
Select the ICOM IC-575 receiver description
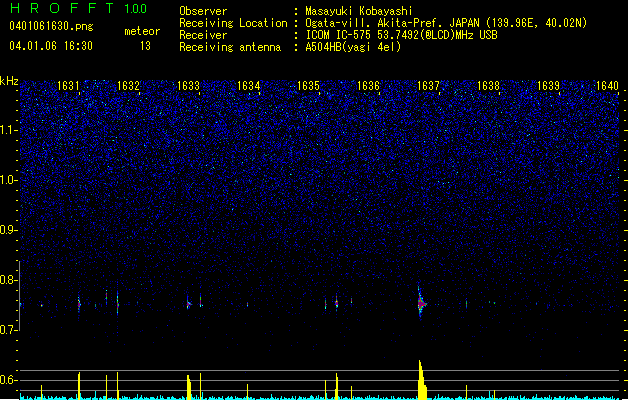pyautogui.click(x=402, y=35)
